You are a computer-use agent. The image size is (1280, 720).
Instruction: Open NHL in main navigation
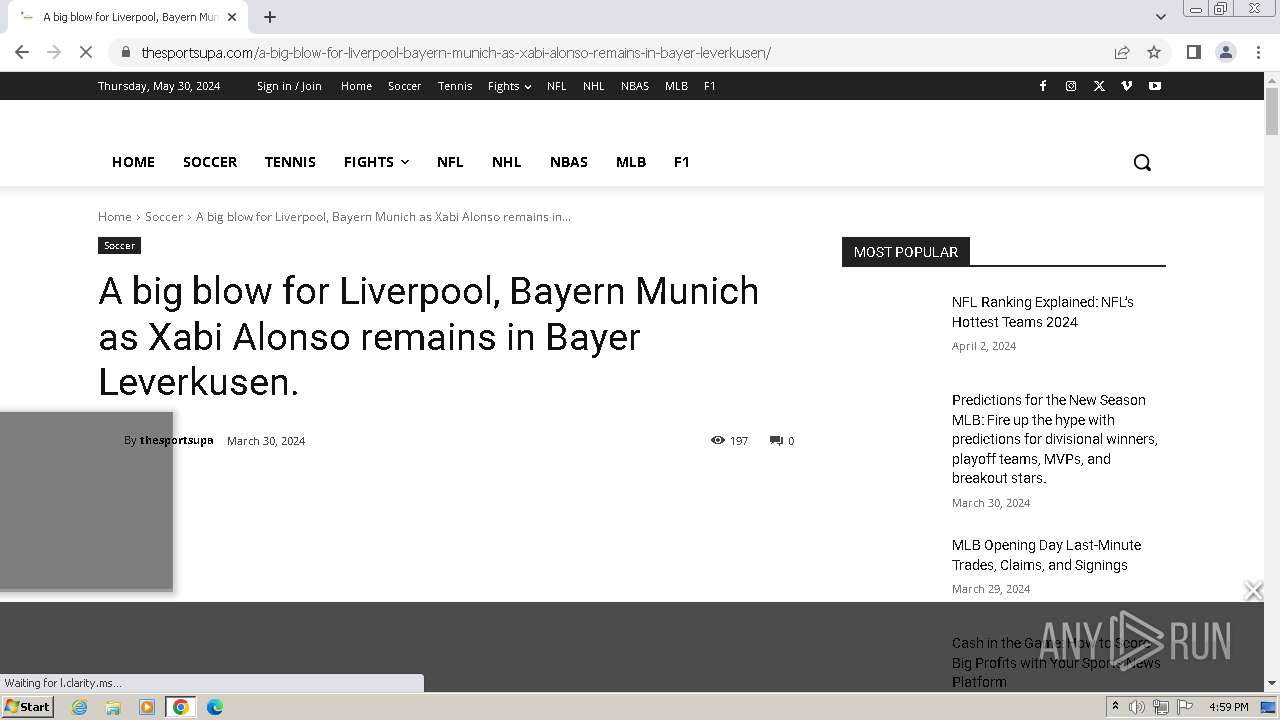(x=506, y=162)
